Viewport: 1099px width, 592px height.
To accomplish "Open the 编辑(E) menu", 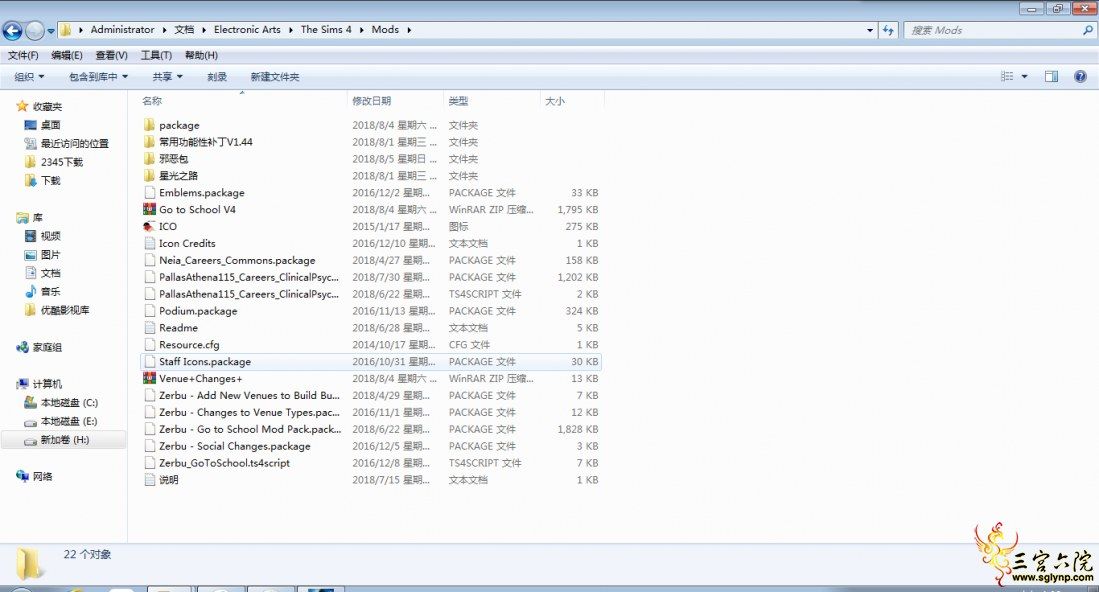I will coord(67,55).
